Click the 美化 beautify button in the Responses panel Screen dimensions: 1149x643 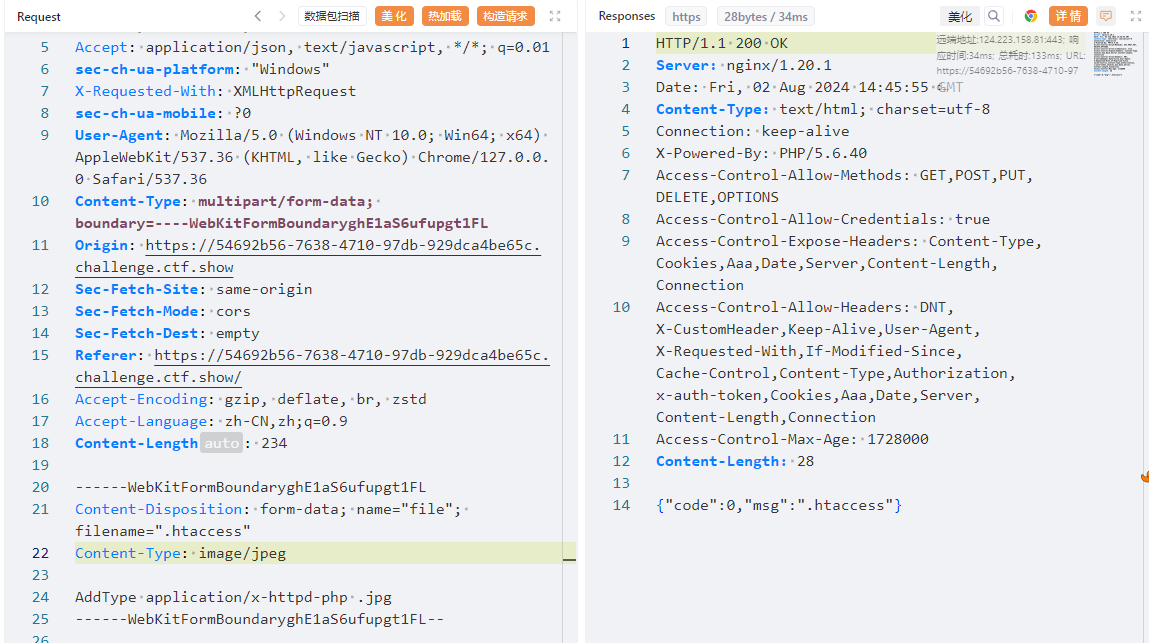point(959,16)
